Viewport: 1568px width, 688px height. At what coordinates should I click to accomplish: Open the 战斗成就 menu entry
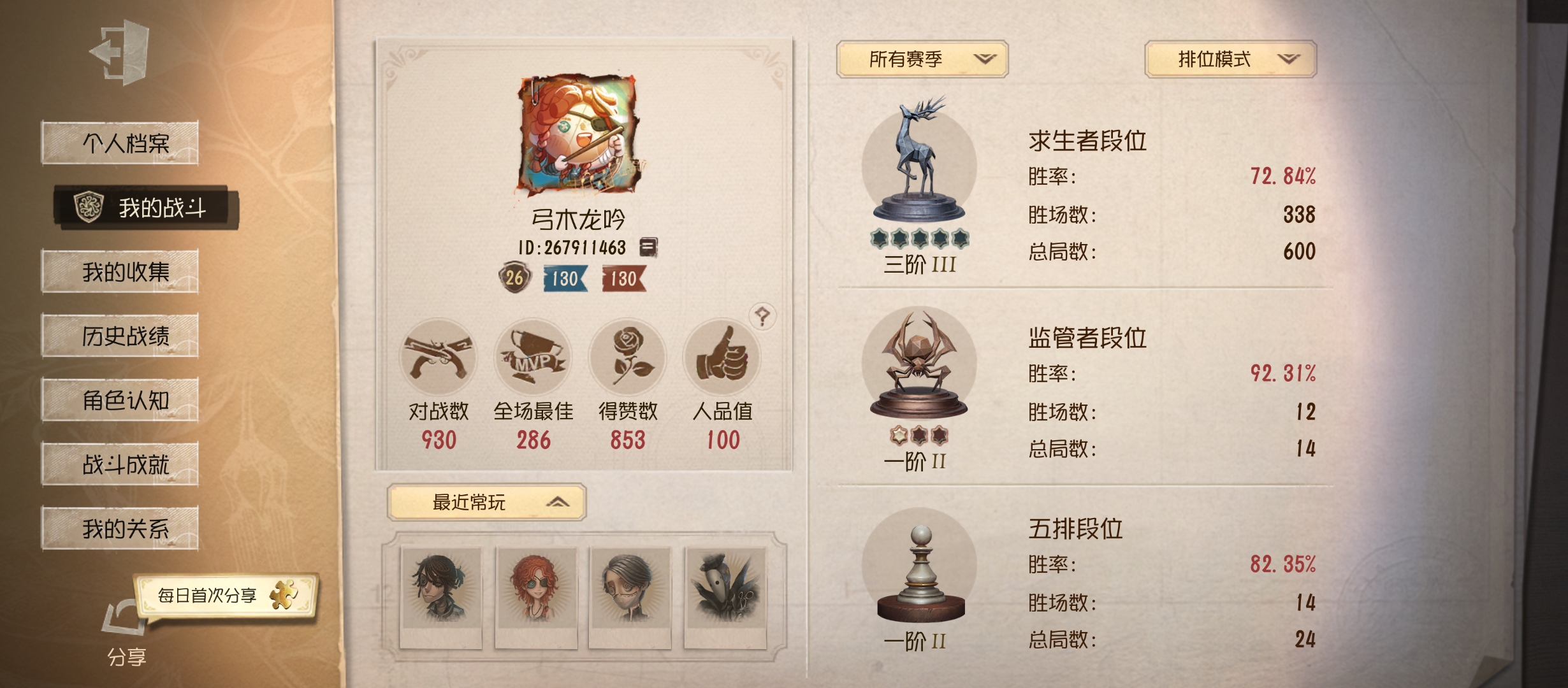click(120, 464)
